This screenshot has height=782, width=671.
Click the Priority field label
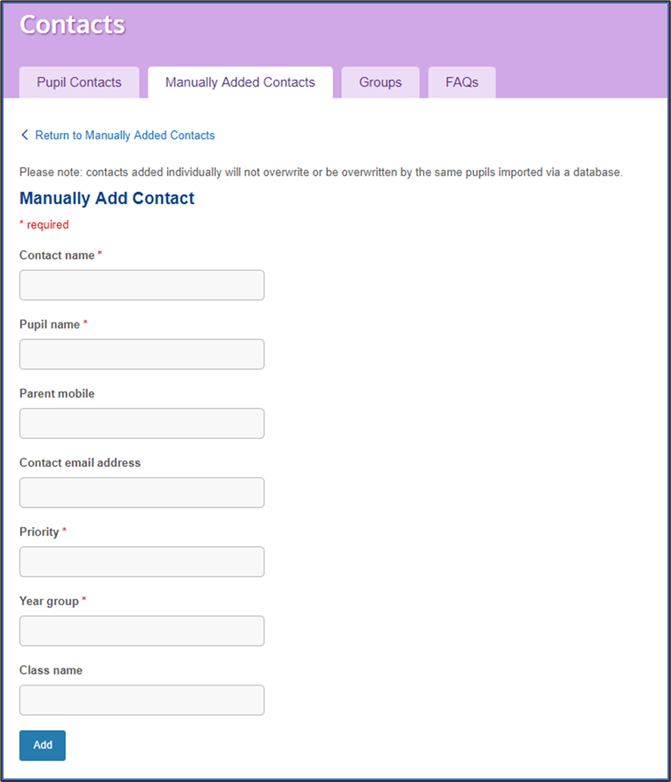point(39,532)
